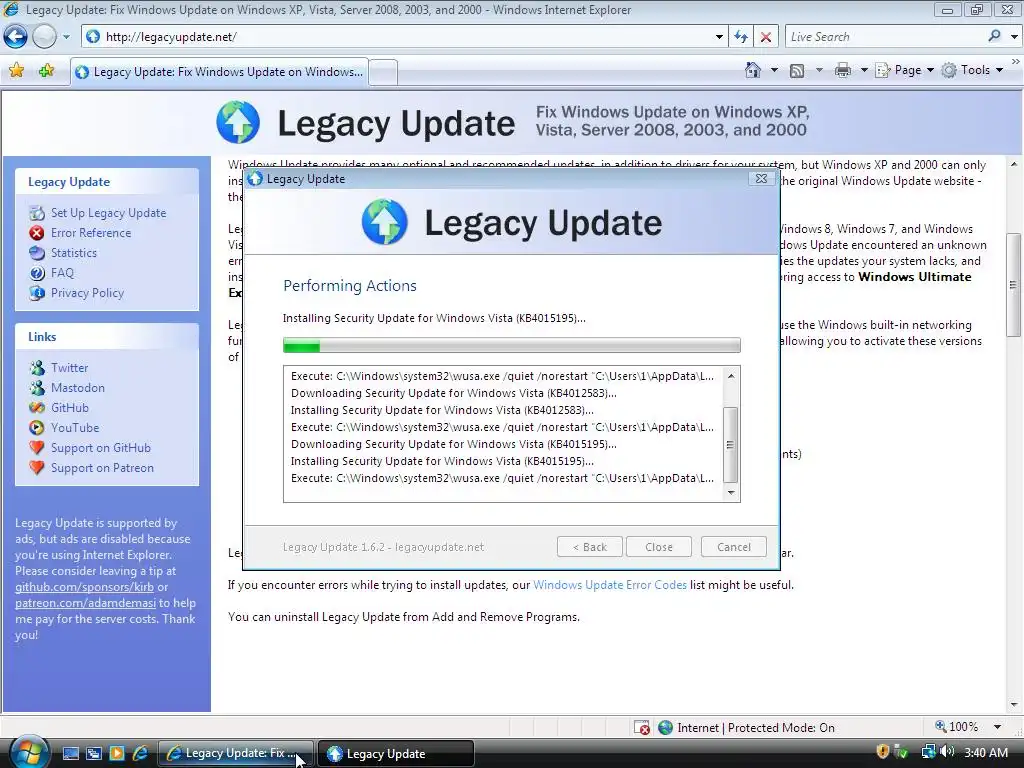This screenshot has width=1024, height=768.
Task: Click the Privacy Policy info icon
Action: [37, 293]
